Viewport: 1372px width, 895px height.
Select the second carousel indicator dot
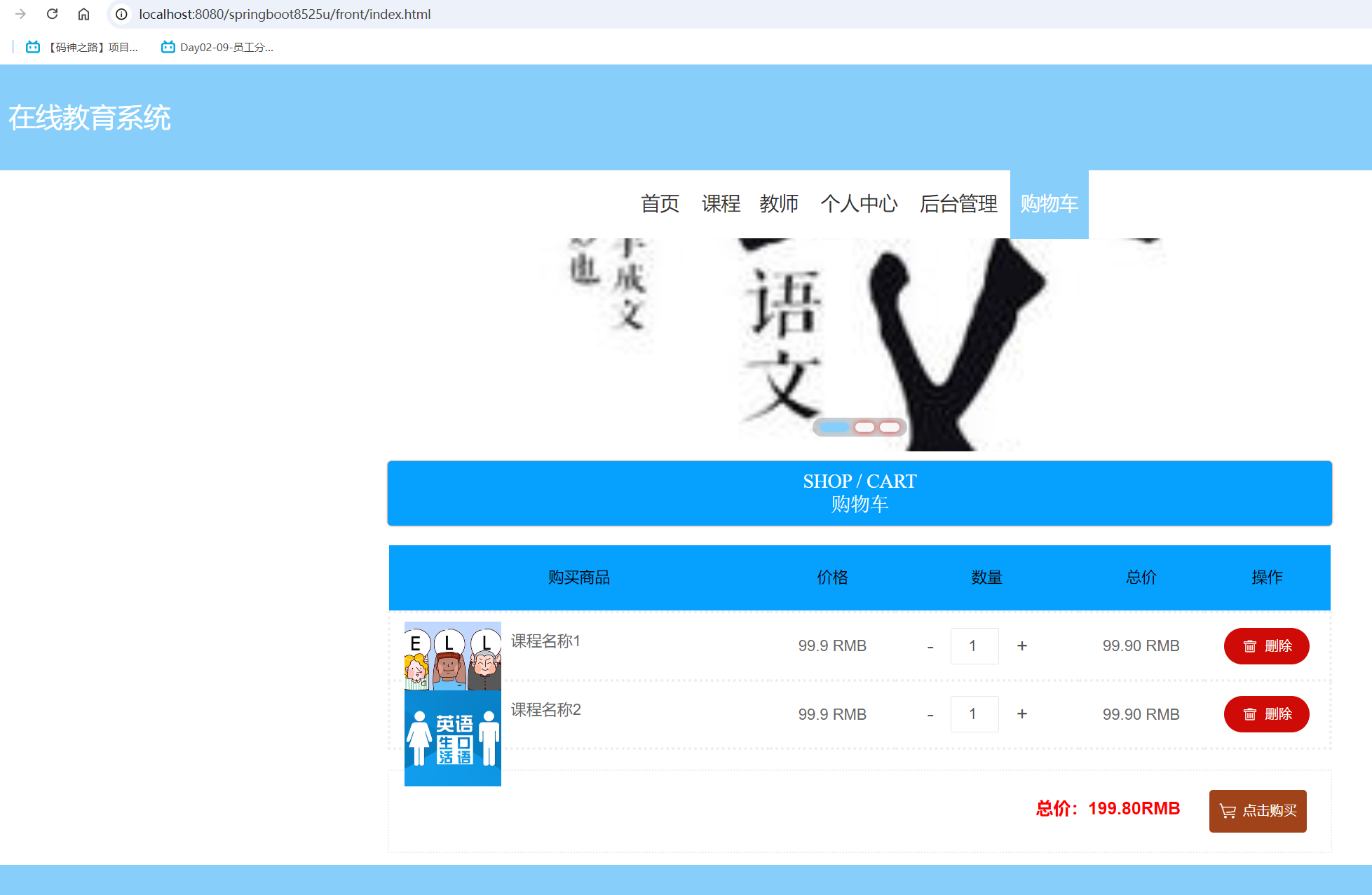click(x=864, y=428)
